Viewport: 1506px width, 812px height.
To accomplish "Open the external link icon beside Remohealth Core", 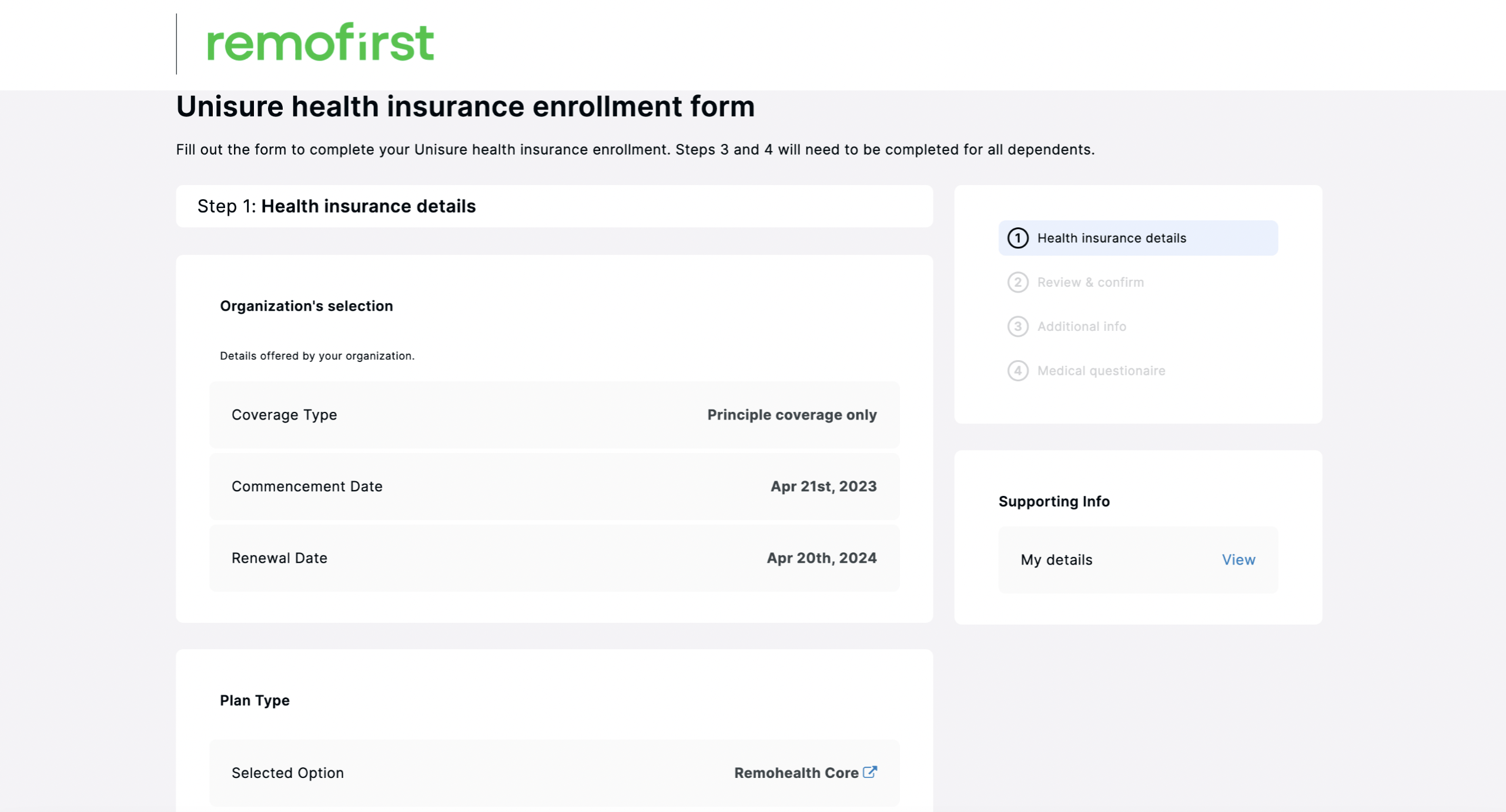I will tap(869, 772).
